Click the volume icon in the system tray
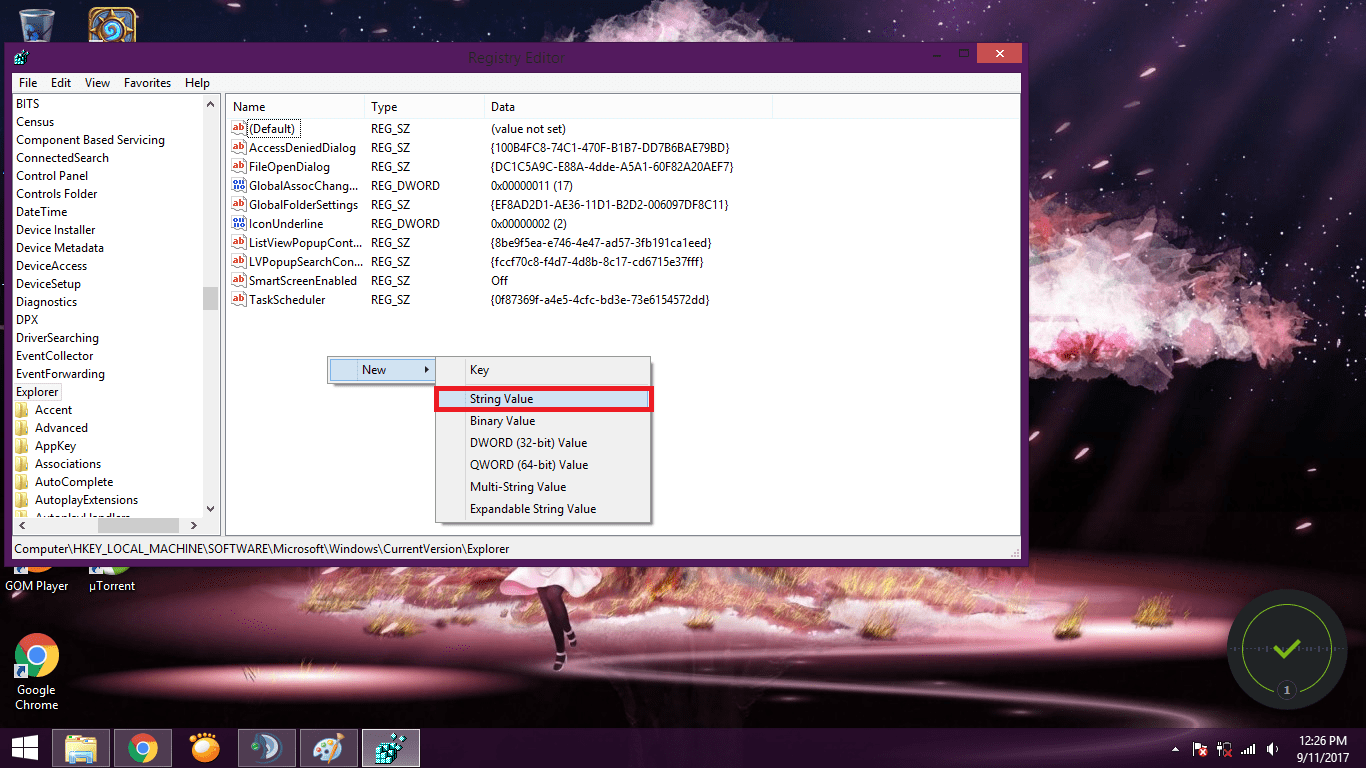 [1272, 748]
